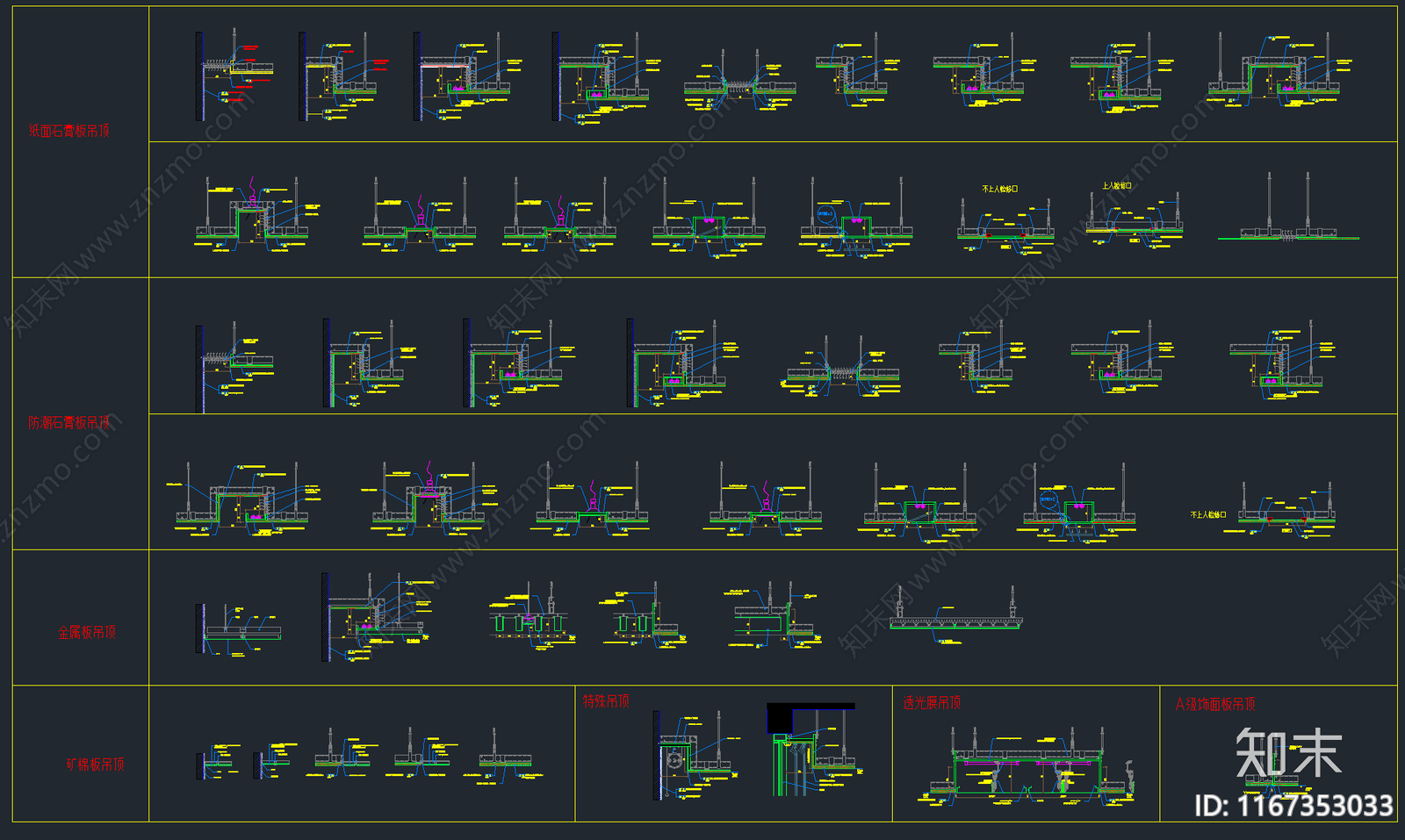Screen dimensions: 1405x840
Task: Pick the black-topped curtain box detail under 特殊吊顶
Action: [813, 750]
